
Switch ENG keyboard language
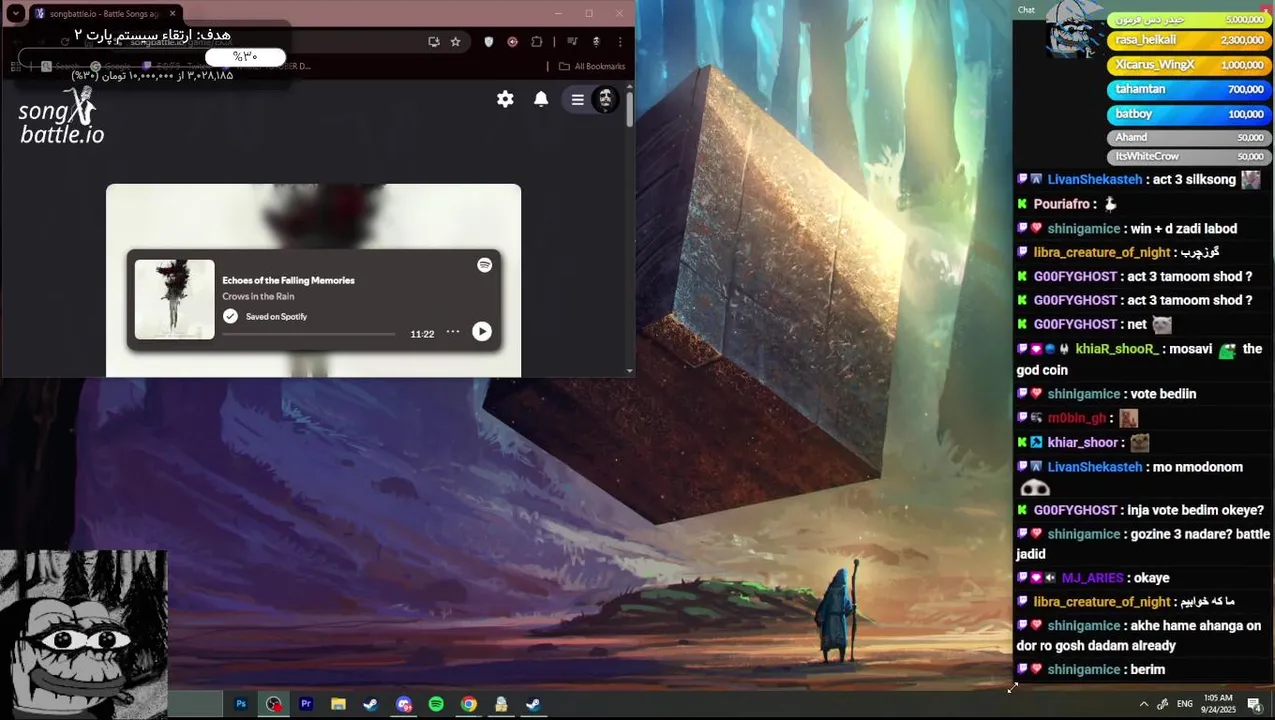pos(1185,704)
